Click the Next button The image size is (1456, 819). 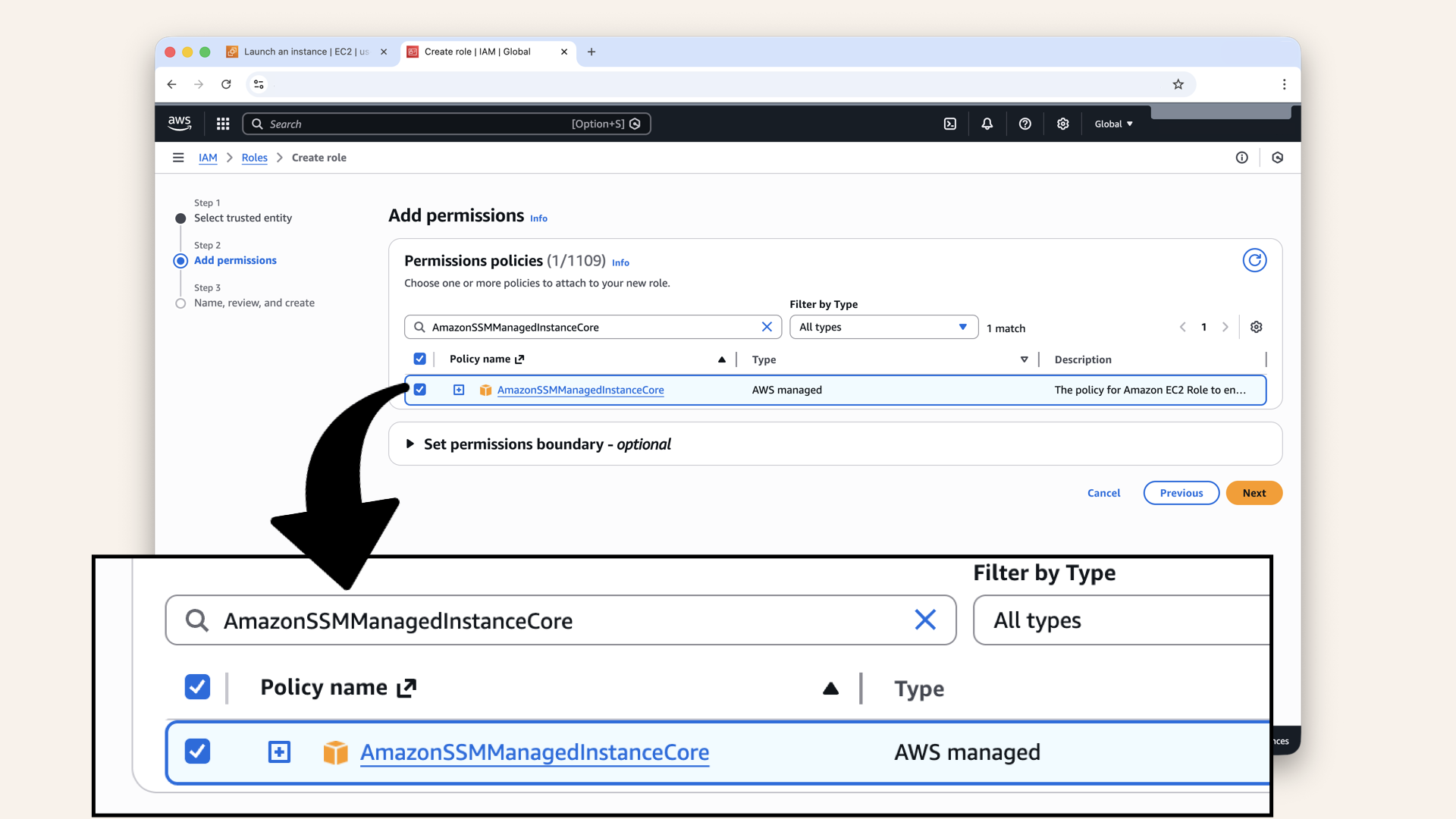pos(1254,493)
